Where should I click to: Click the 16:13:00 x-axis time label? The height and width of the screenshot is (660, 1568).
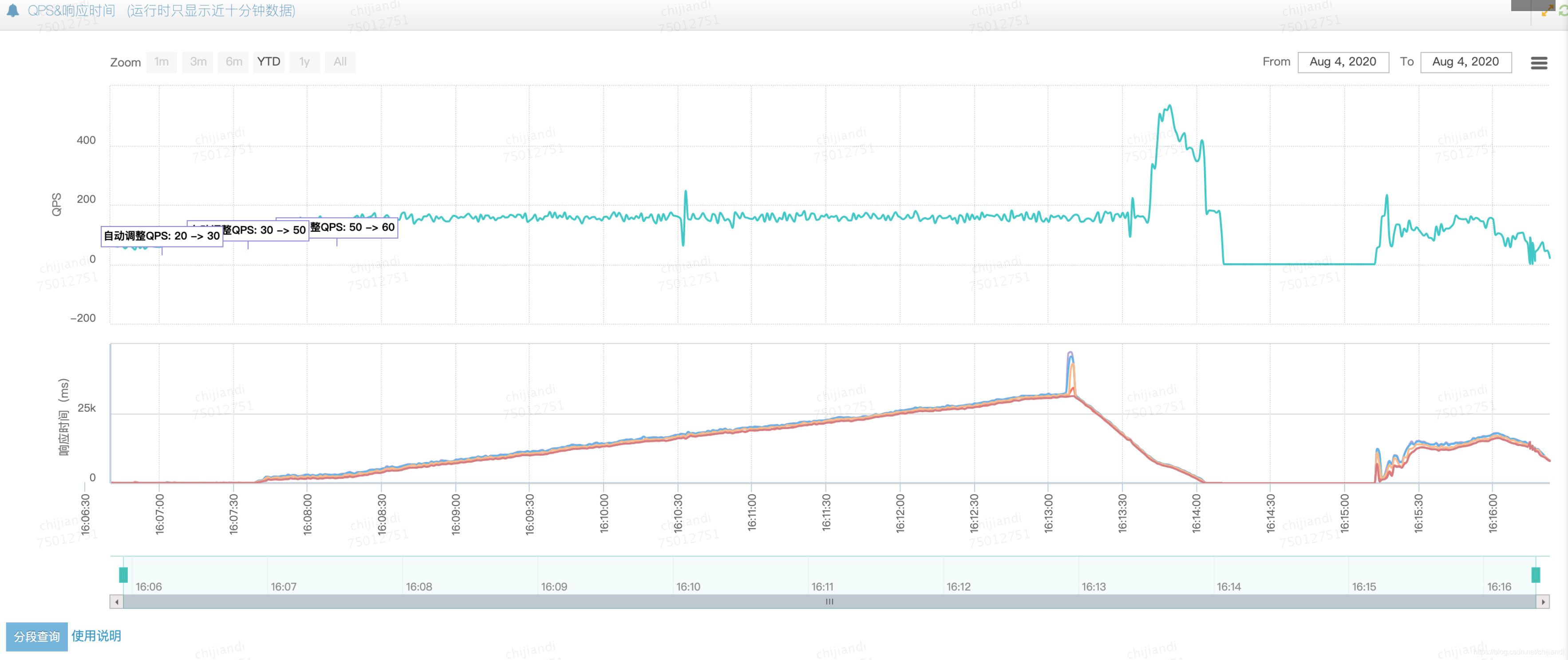(1048, 514)
